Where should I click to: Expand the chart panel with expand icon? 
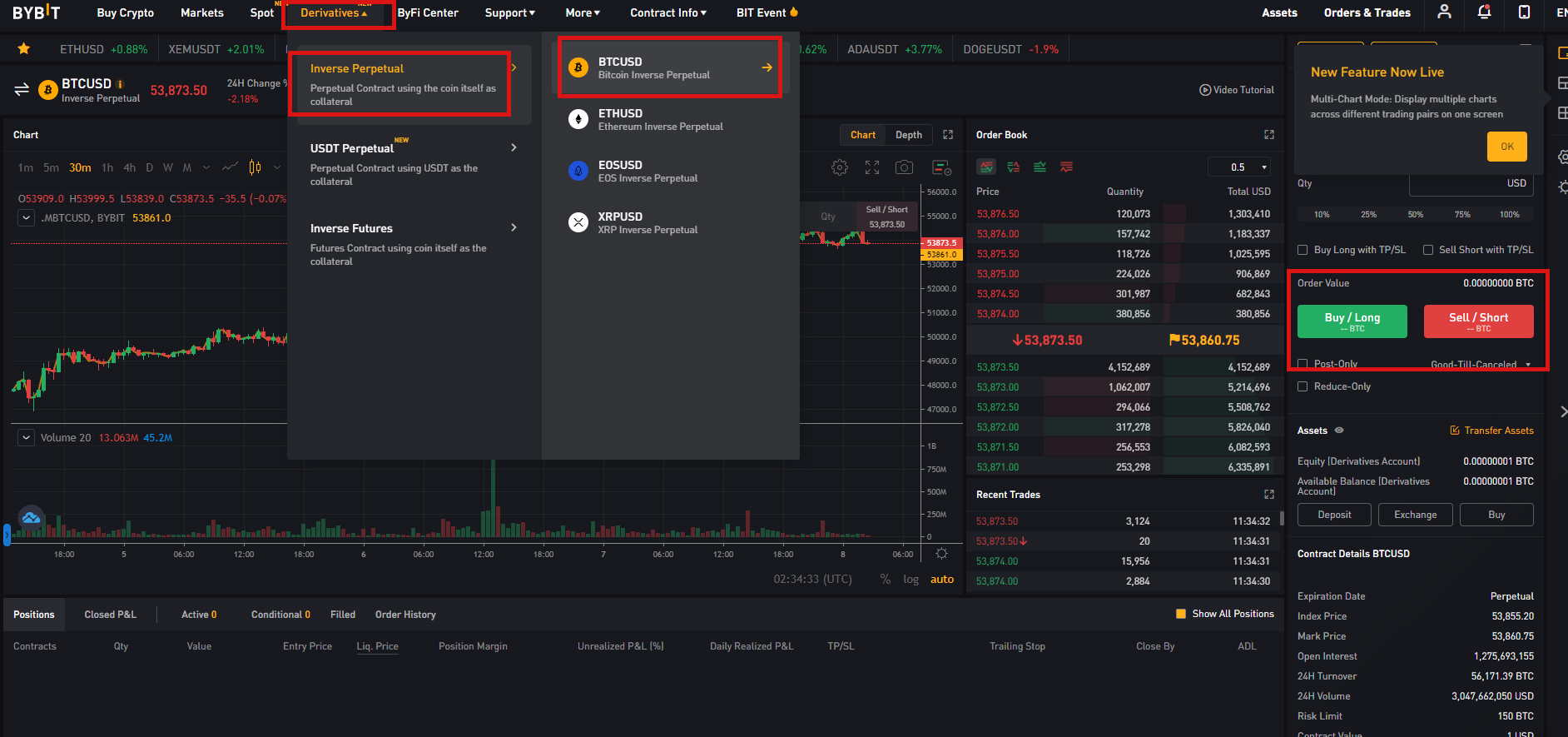(948, 134)
